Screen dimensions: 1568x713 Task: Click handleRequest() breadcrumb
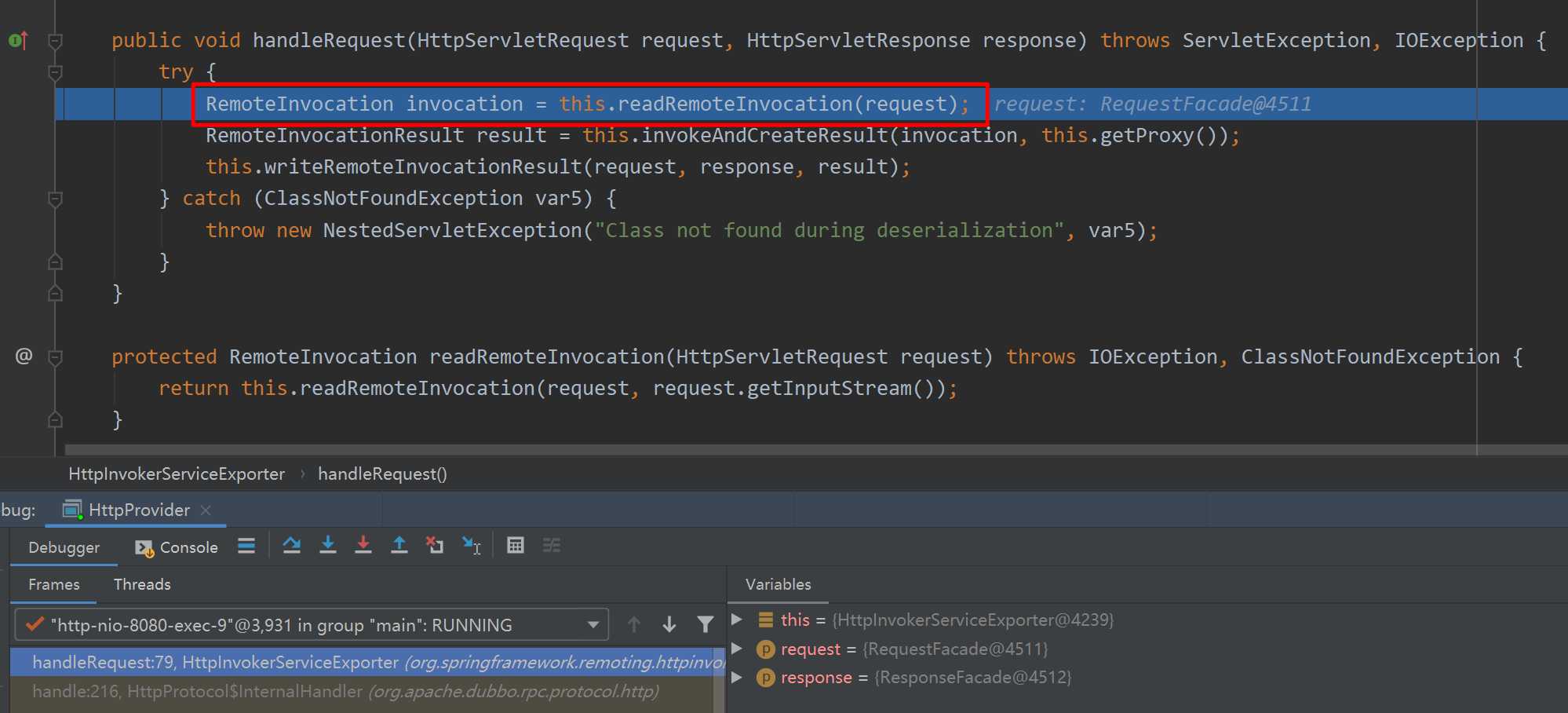[382, 474]
